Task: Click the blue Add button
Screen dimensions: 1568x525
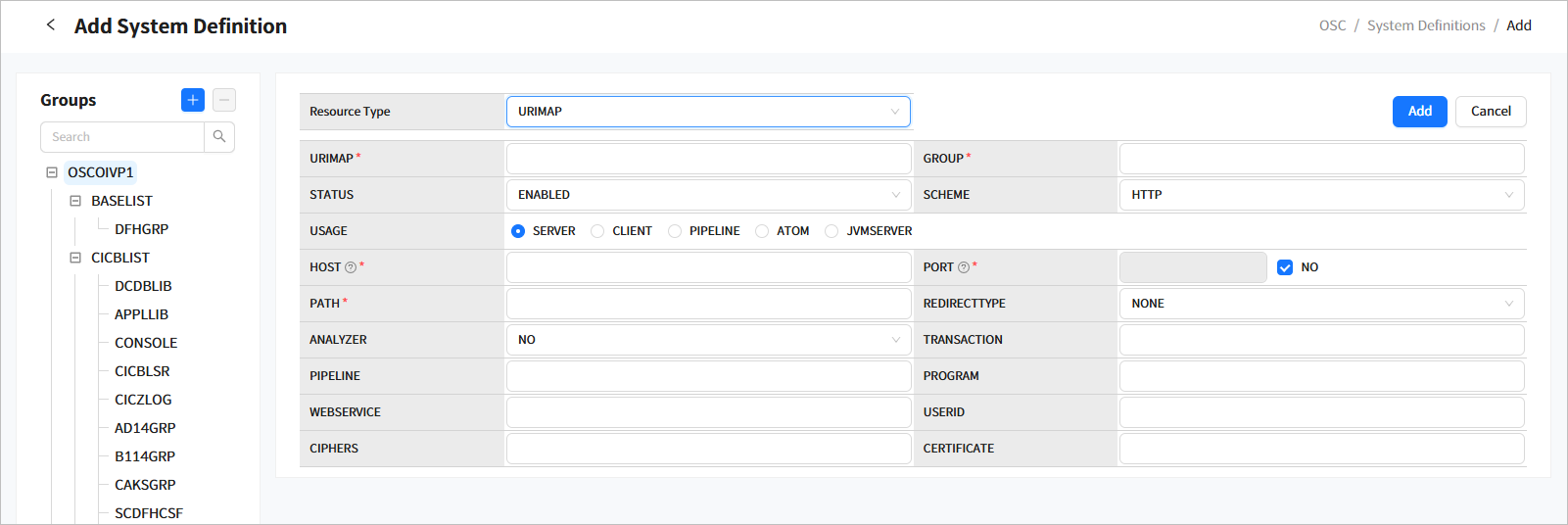Action: (x=1419, y=112)
